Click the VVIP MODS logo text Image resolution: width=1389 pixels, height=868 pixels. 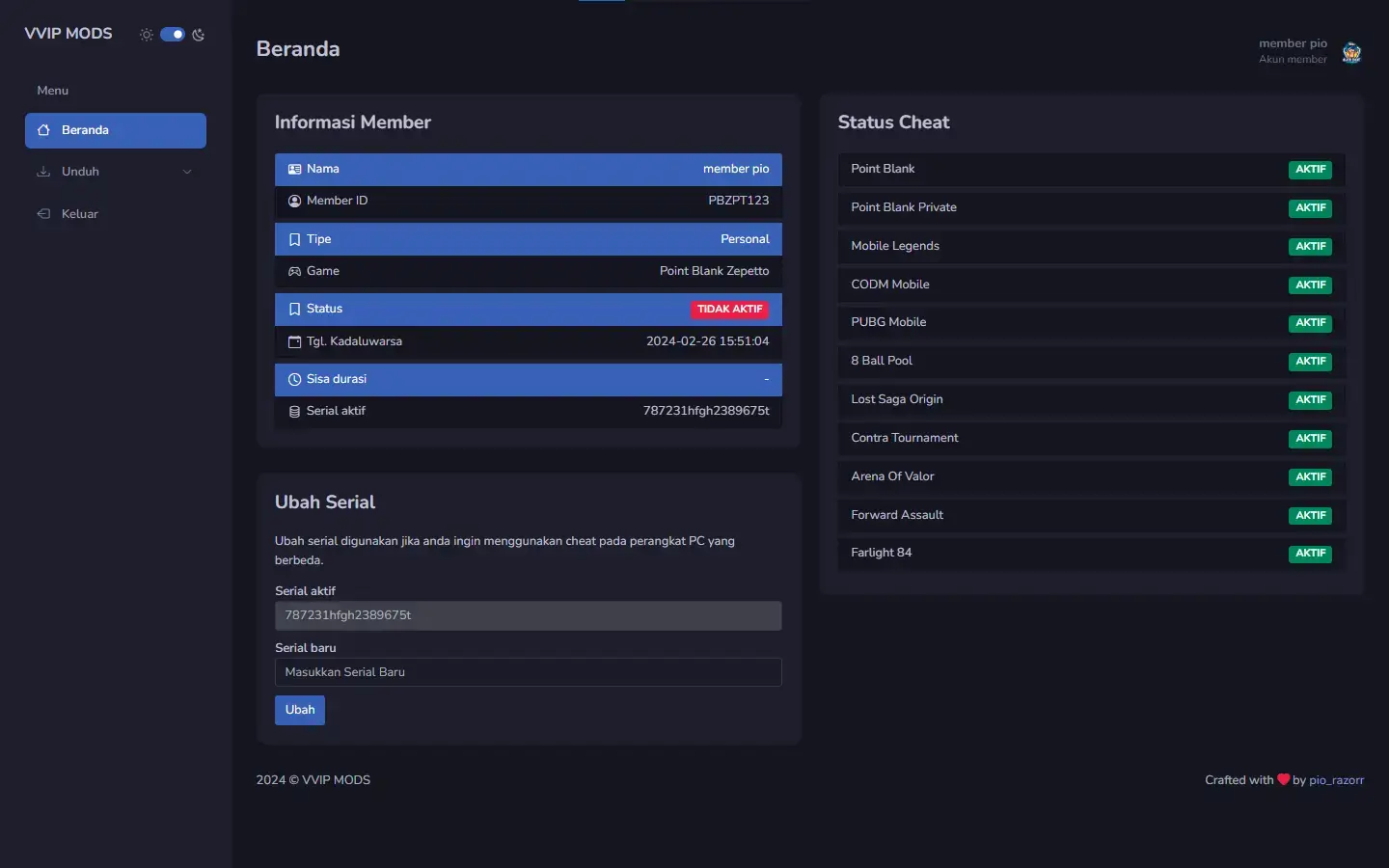[68, 34]
